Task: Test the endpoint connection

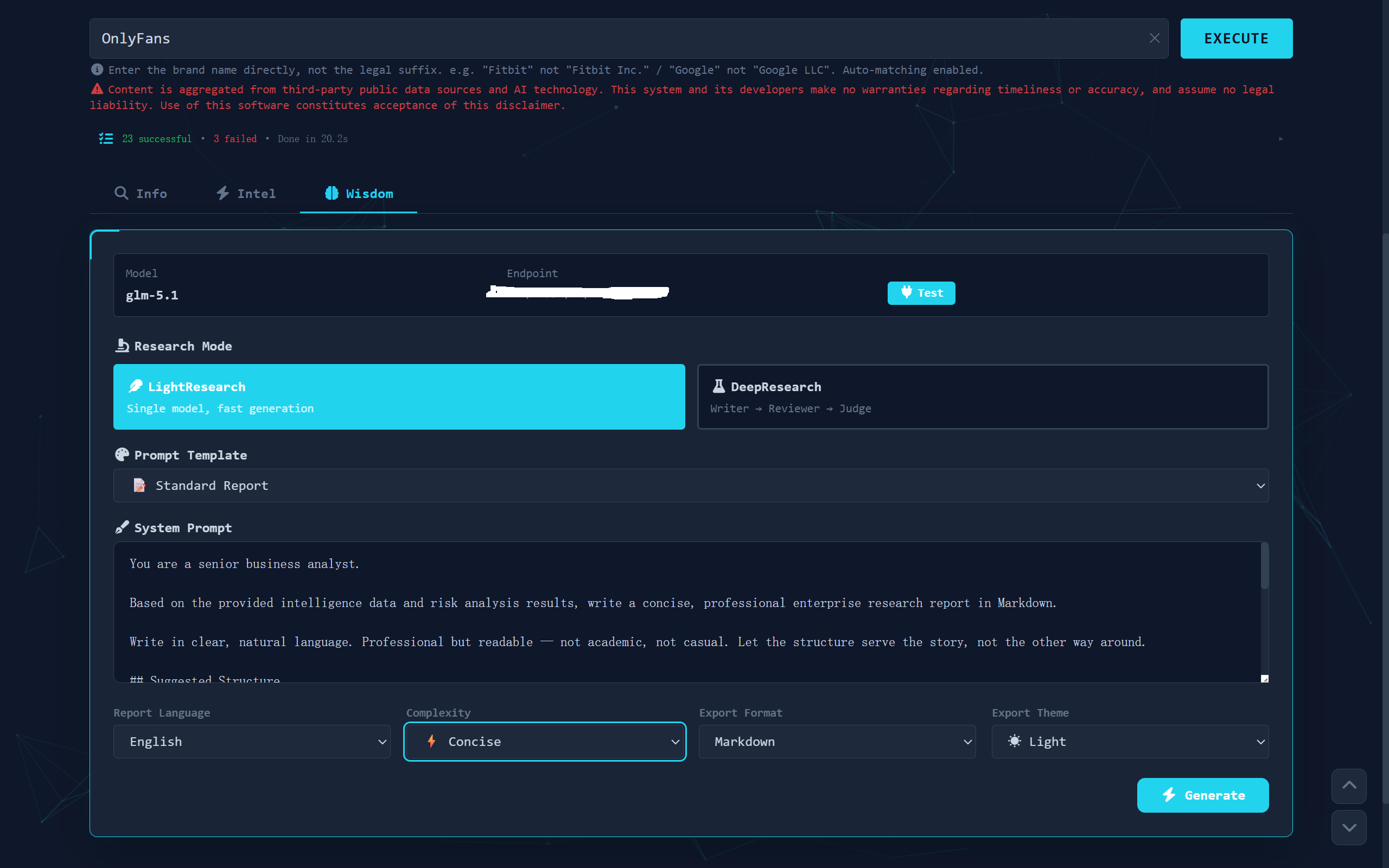Action: 921,293
